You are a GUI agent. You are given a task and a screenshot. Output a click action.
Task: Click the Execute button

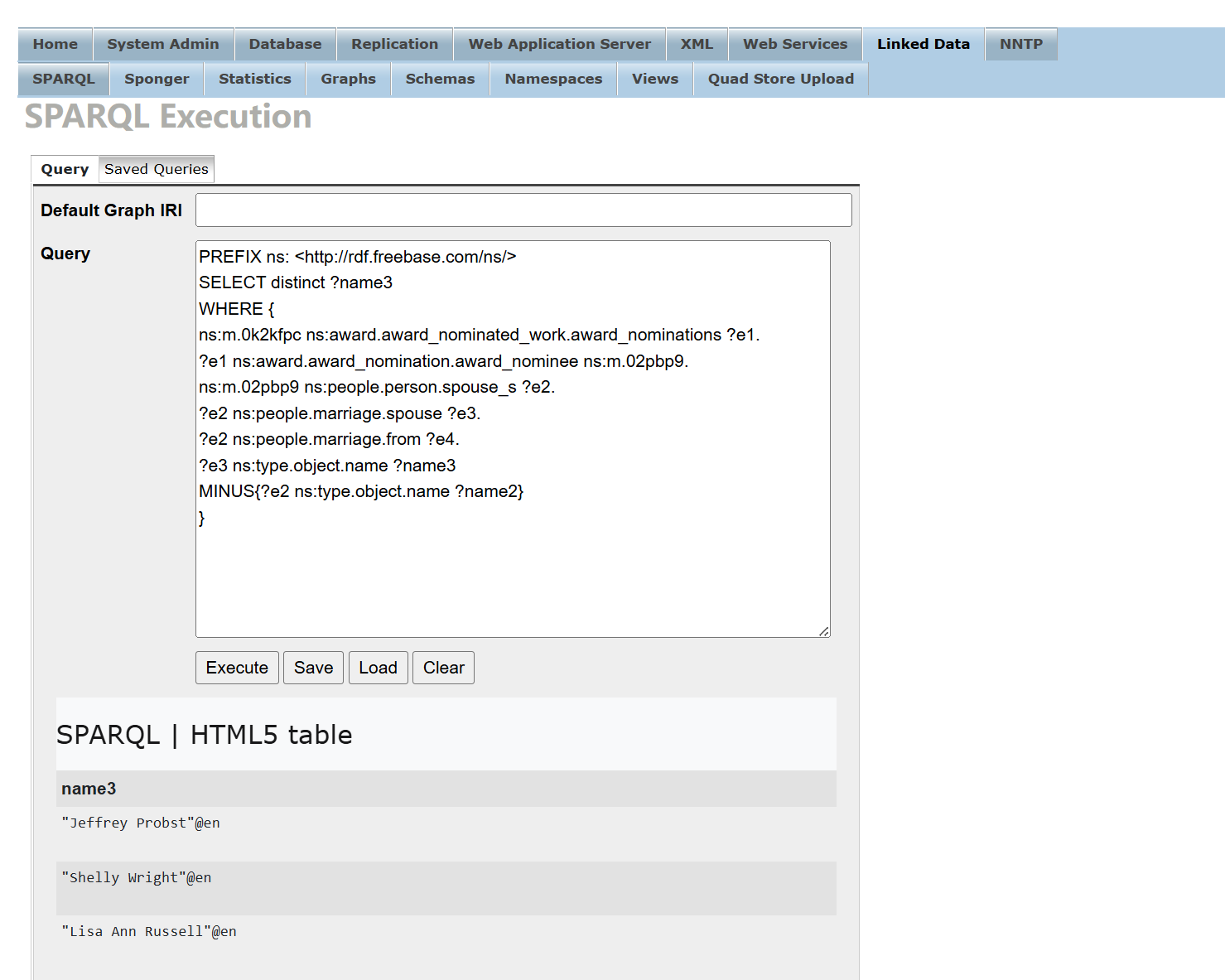pyautogui.click(x=237, y=668)
